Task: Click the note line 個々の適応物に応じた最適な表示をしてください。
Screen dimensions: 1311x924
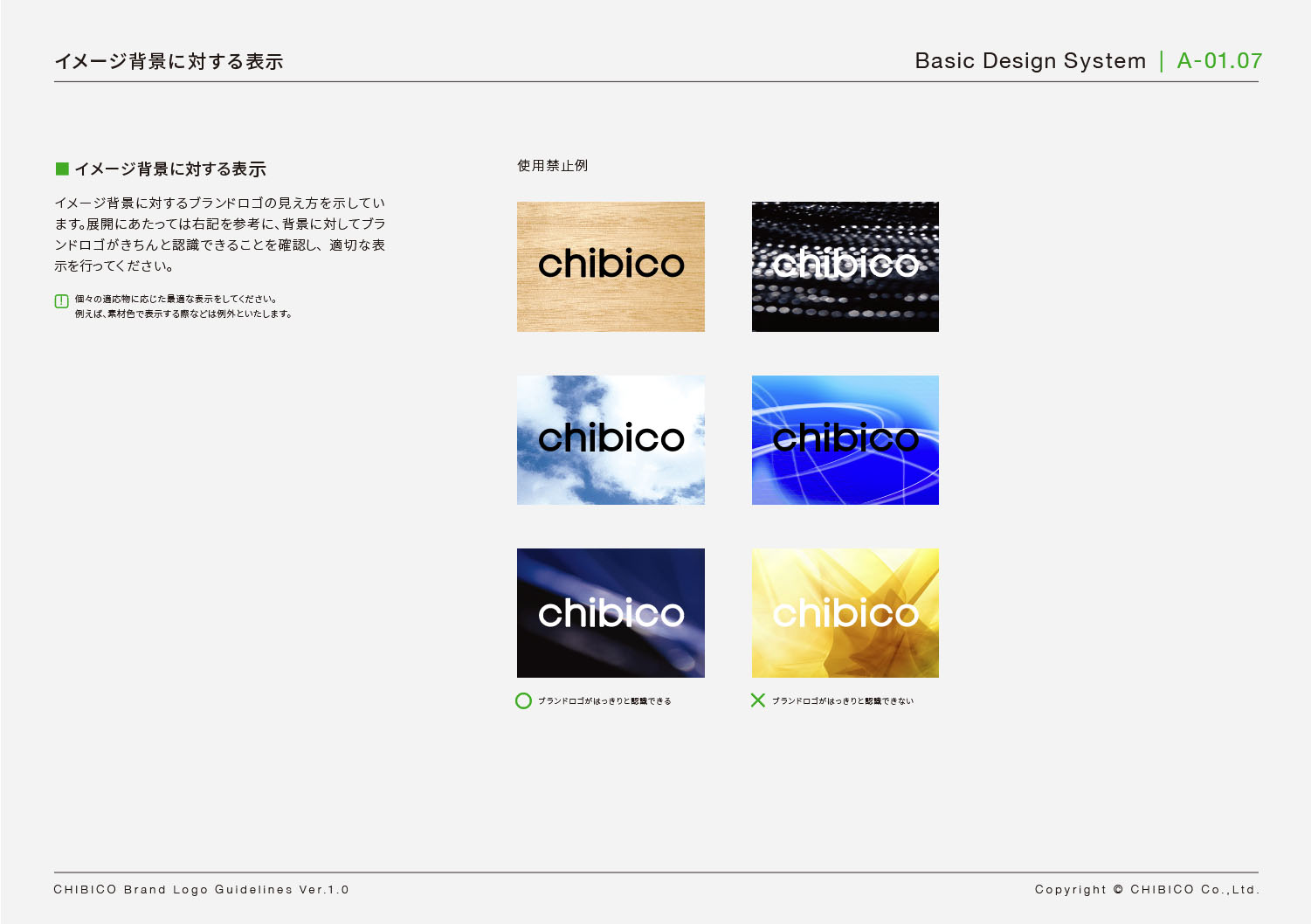Action: pyautogui.click(x=176, y=299)
